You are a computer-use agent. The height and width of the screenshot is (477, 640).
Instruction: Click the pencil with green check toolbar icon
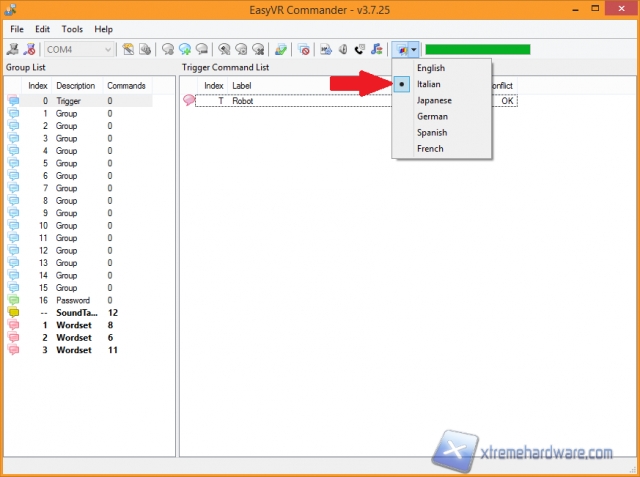pyautogui.click(x=282, y=49)
